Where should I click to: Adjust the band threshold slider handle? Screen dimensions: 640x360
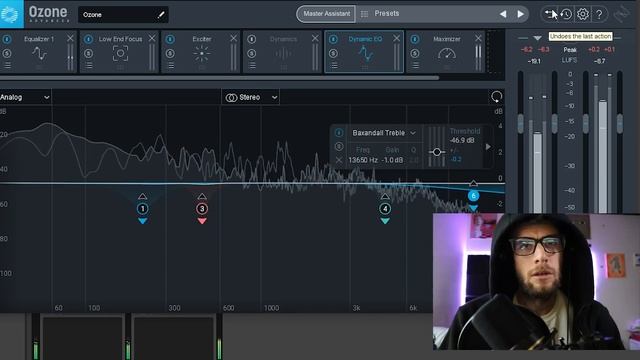[437, 152]
